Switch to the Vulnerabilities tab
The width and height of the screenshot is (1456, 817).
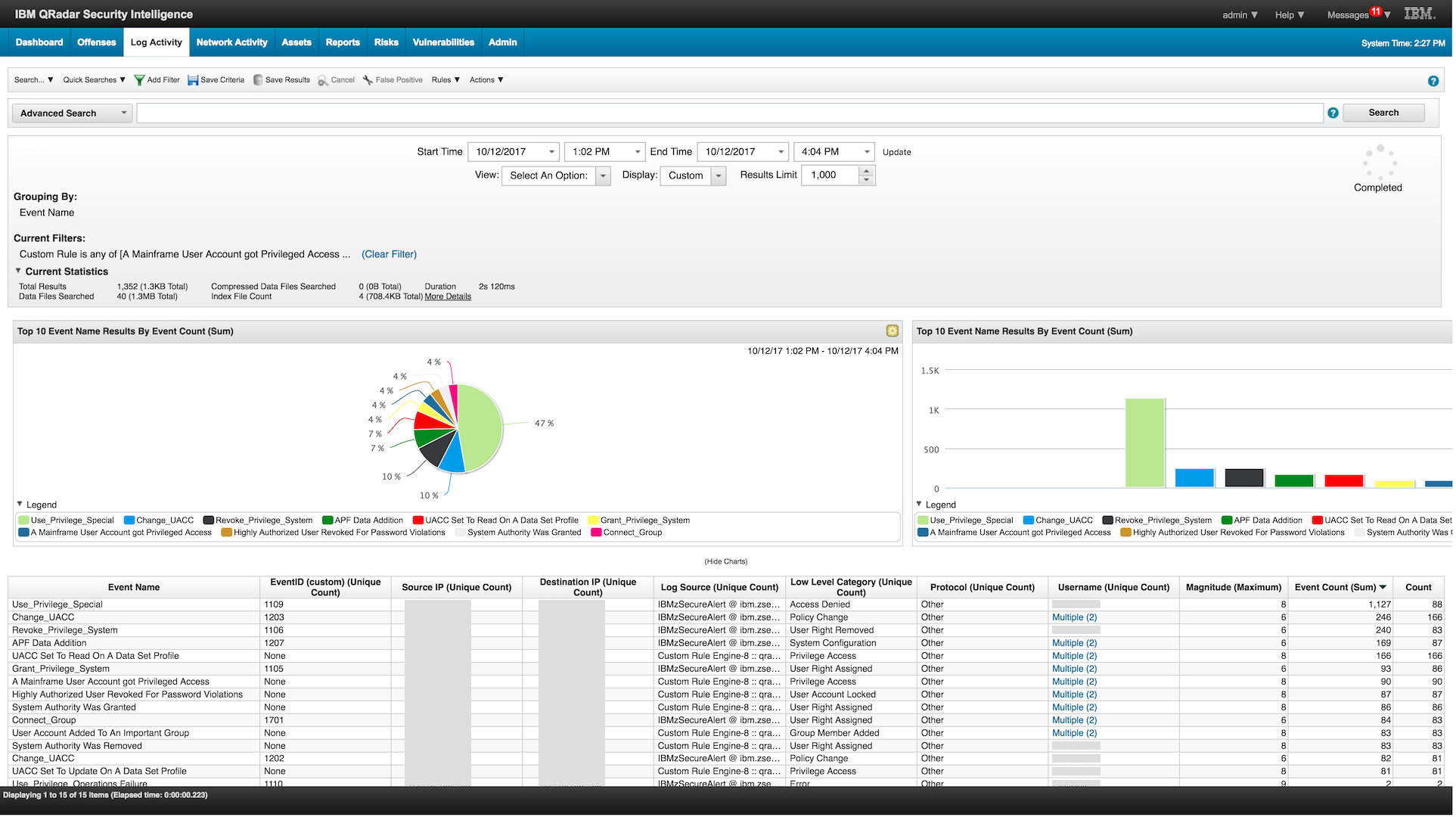443,42
